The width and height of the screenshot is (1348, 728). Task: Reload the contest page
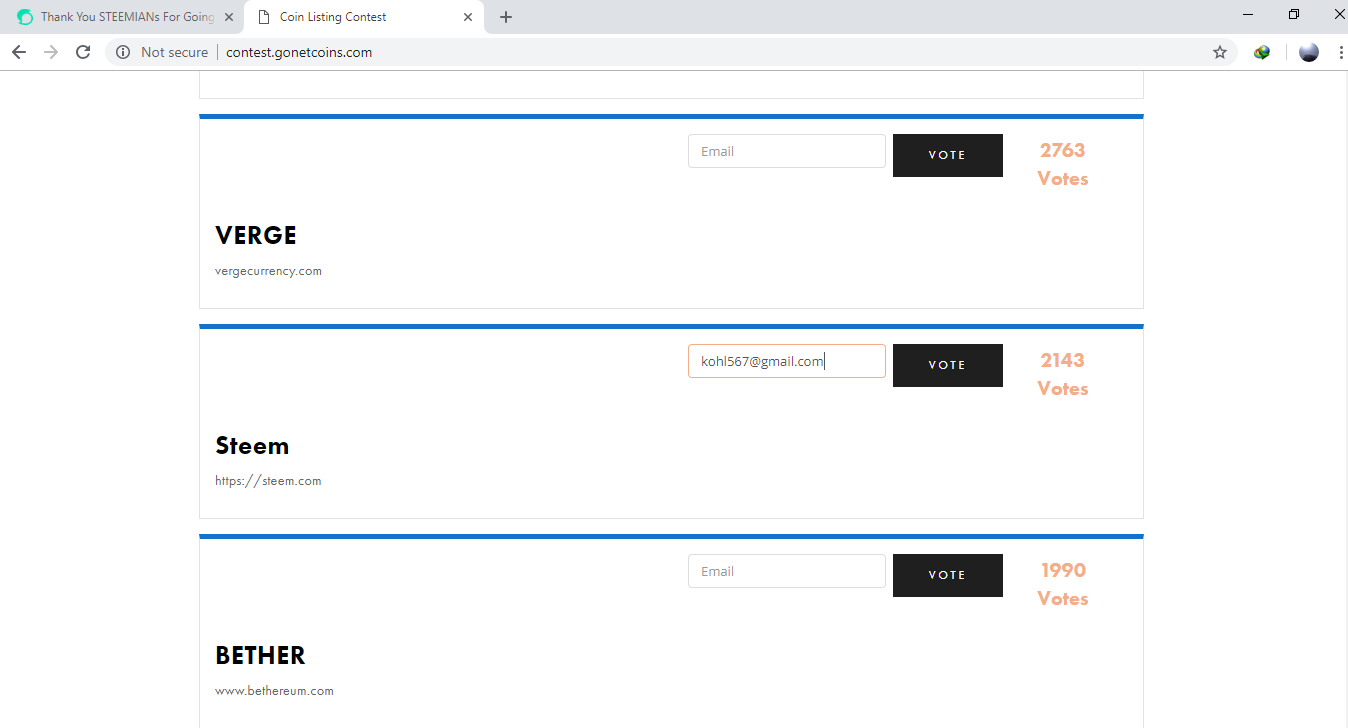point(83,52)
